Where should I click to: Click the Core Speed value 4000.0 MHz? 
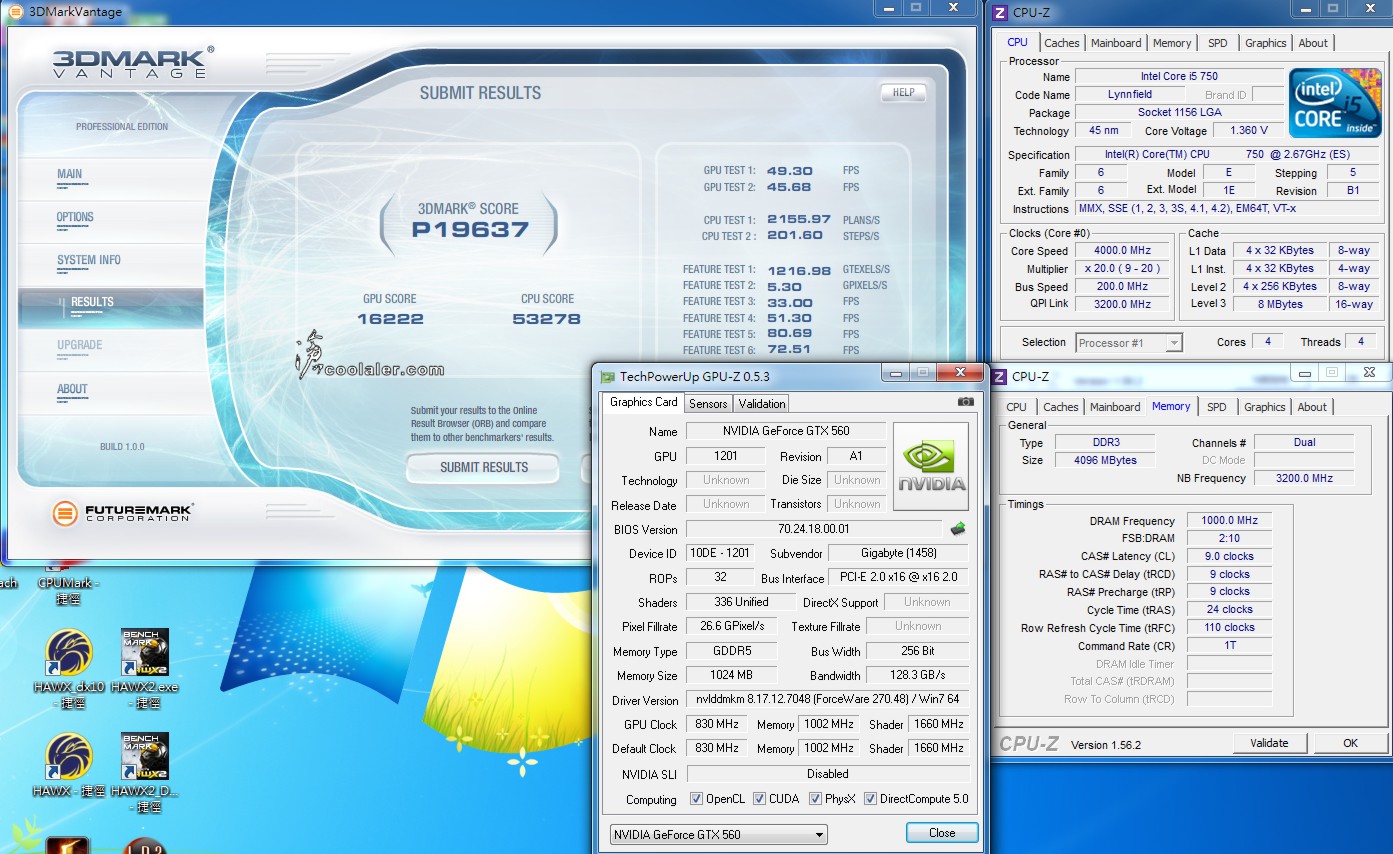[1122, 251]
